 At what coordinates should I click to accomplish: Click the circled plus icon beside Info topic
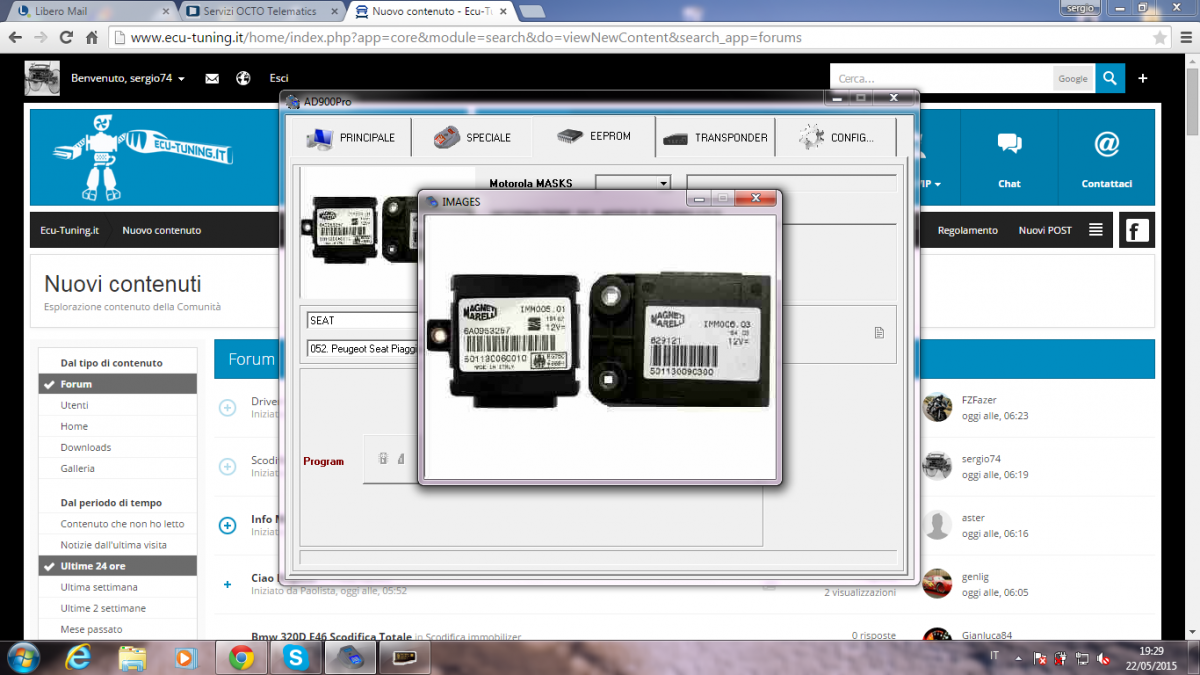(227, 524)
